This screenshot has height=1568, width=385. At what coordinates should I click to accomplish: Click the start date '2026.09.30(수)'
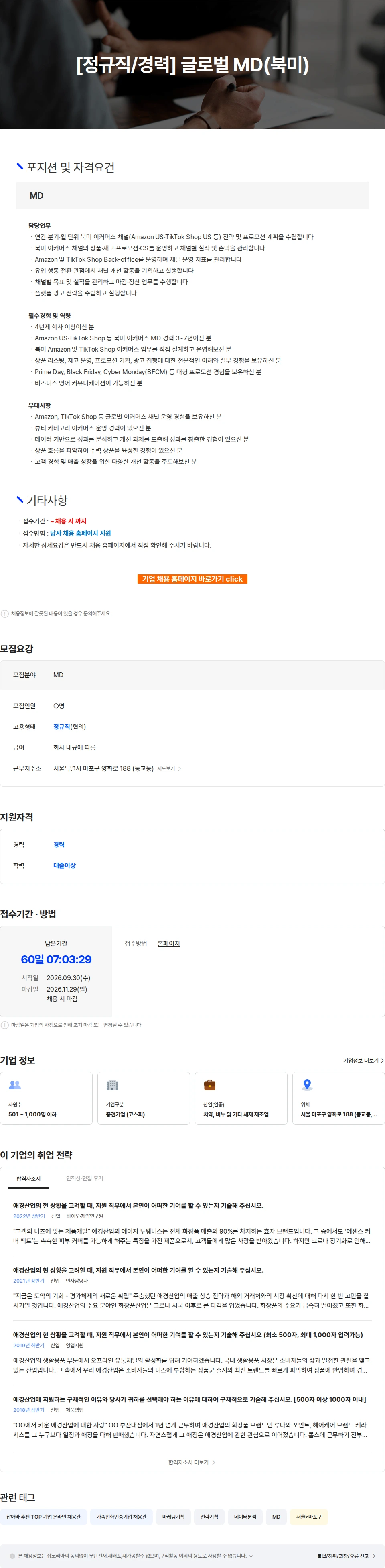pyautogui.click(x=68, y=978)
